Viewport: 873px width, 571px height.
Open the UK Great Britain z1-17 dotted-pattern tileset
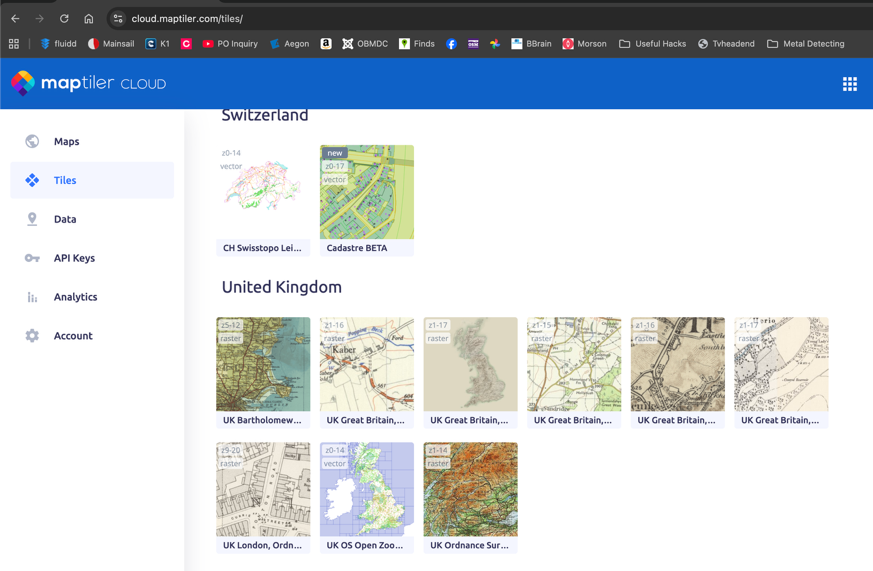(781, 372)
